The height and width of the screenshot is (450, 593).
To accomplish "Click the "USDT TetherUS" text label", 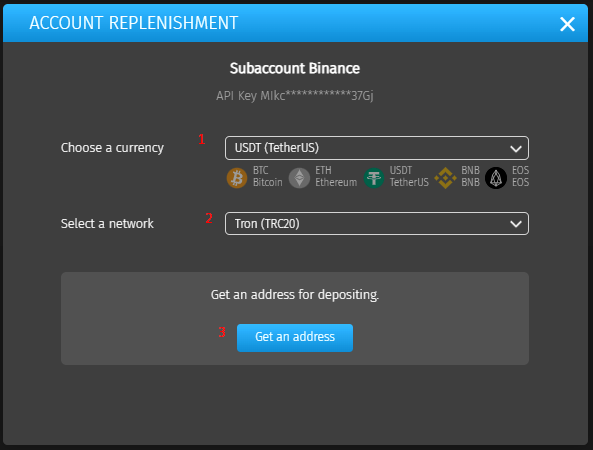I will point(409,176).
